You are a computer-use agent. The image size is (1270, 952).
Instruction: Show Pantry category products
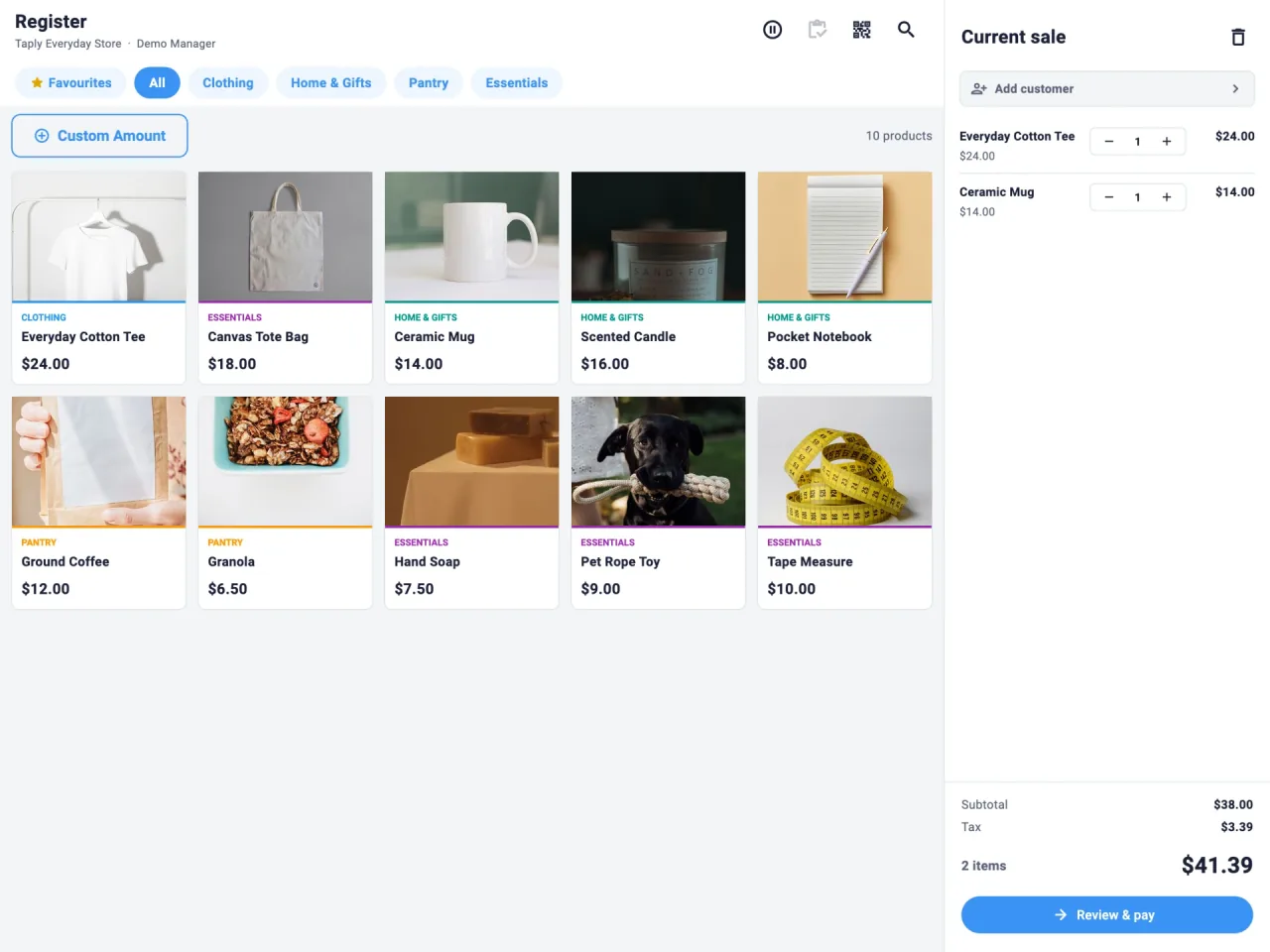(x=429, y=83)
